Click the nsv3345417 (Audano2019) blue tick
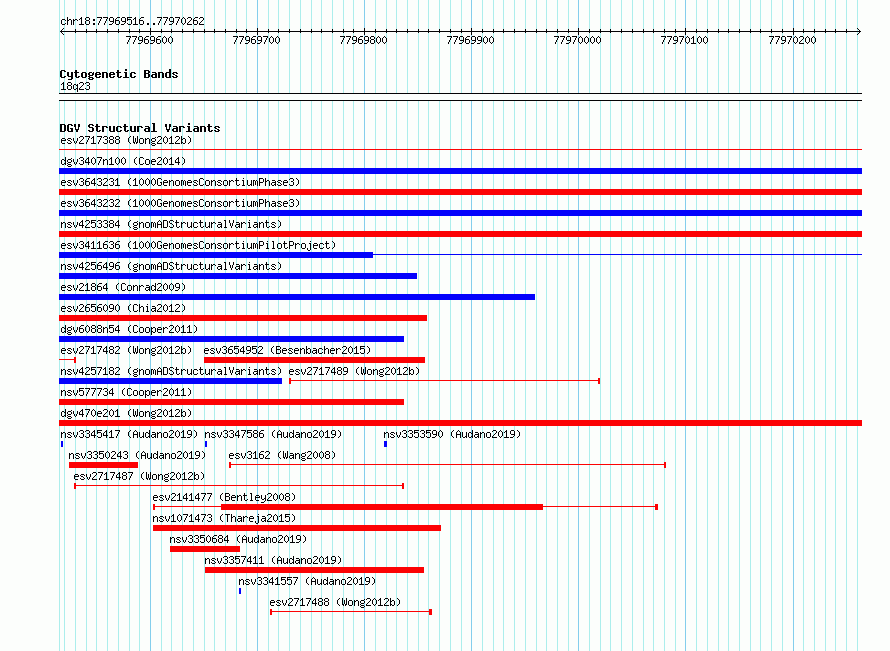The height and width of the screenshot is (651, 890). pos(62,444)
